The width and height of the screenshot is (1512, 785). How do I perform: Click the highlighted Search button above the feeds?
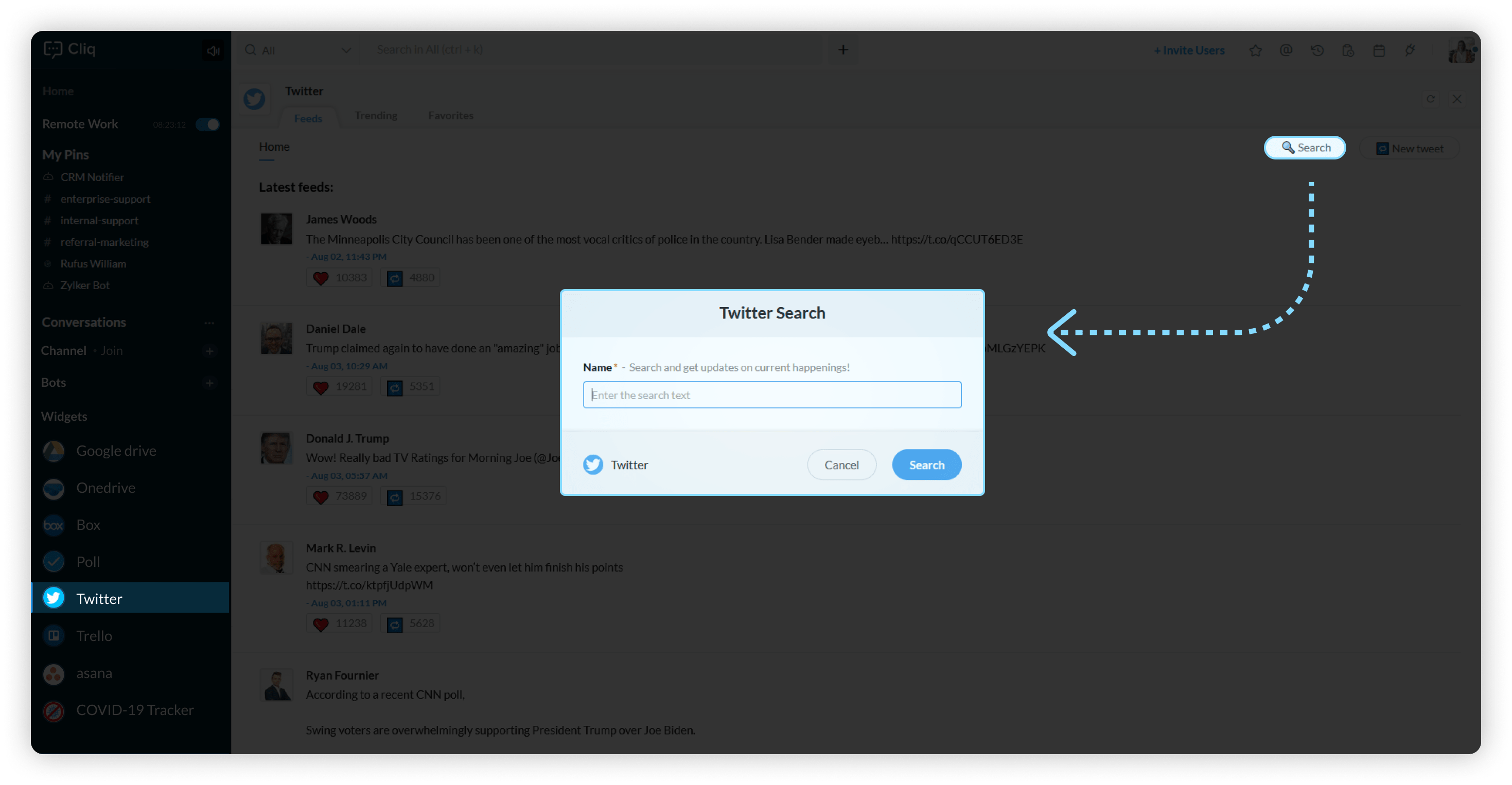(1305, 147)
